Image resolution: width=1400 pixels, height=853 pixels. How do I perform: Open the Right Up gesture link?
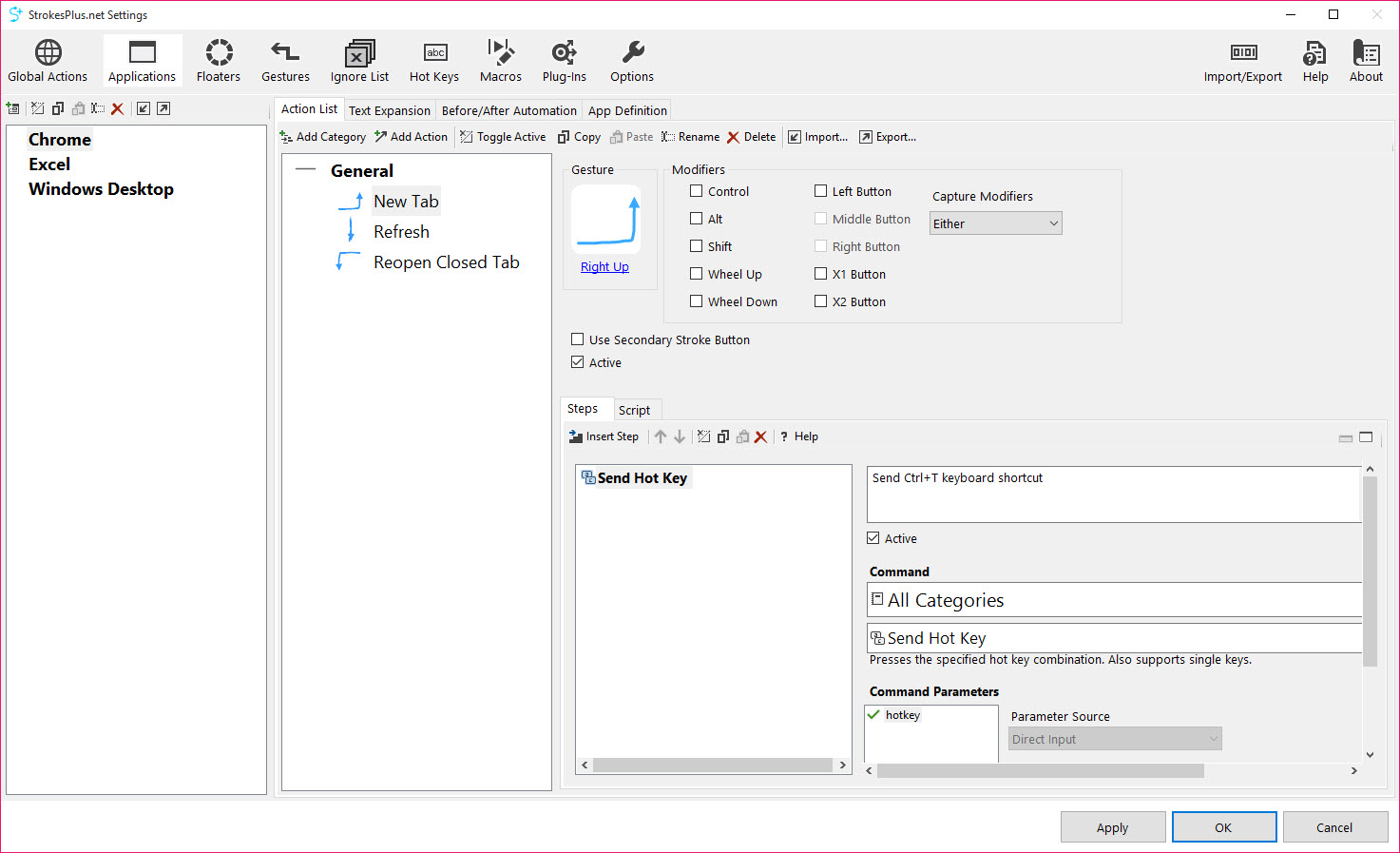click(x=604, y=266)
